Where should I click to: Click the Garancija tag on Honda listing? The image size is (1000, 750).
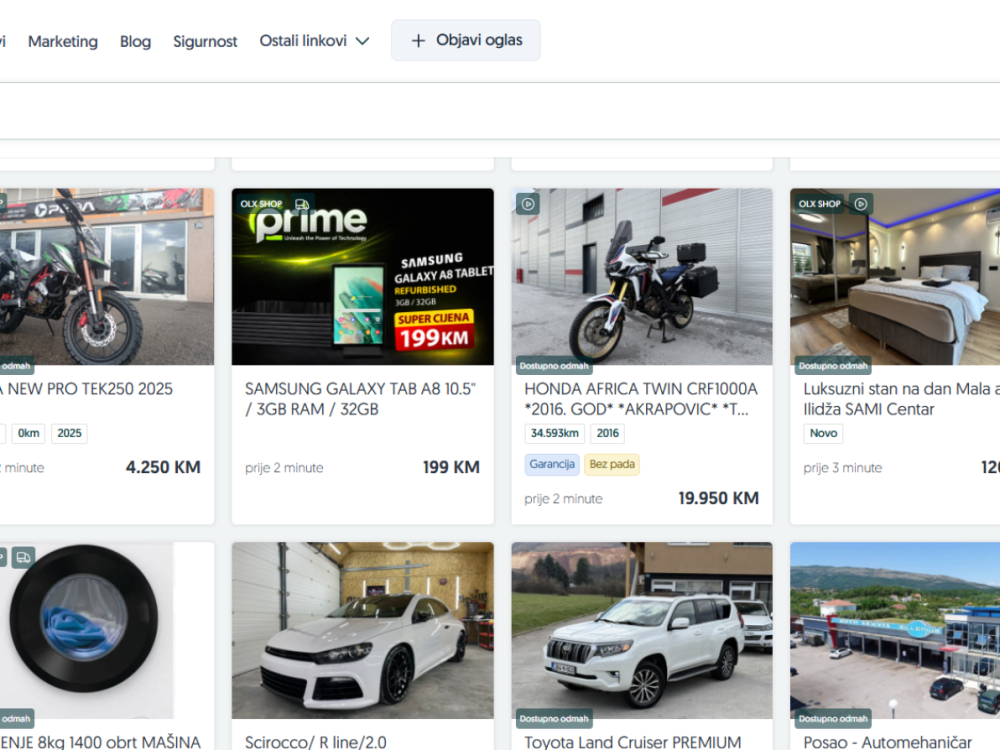tap(552, 465)
